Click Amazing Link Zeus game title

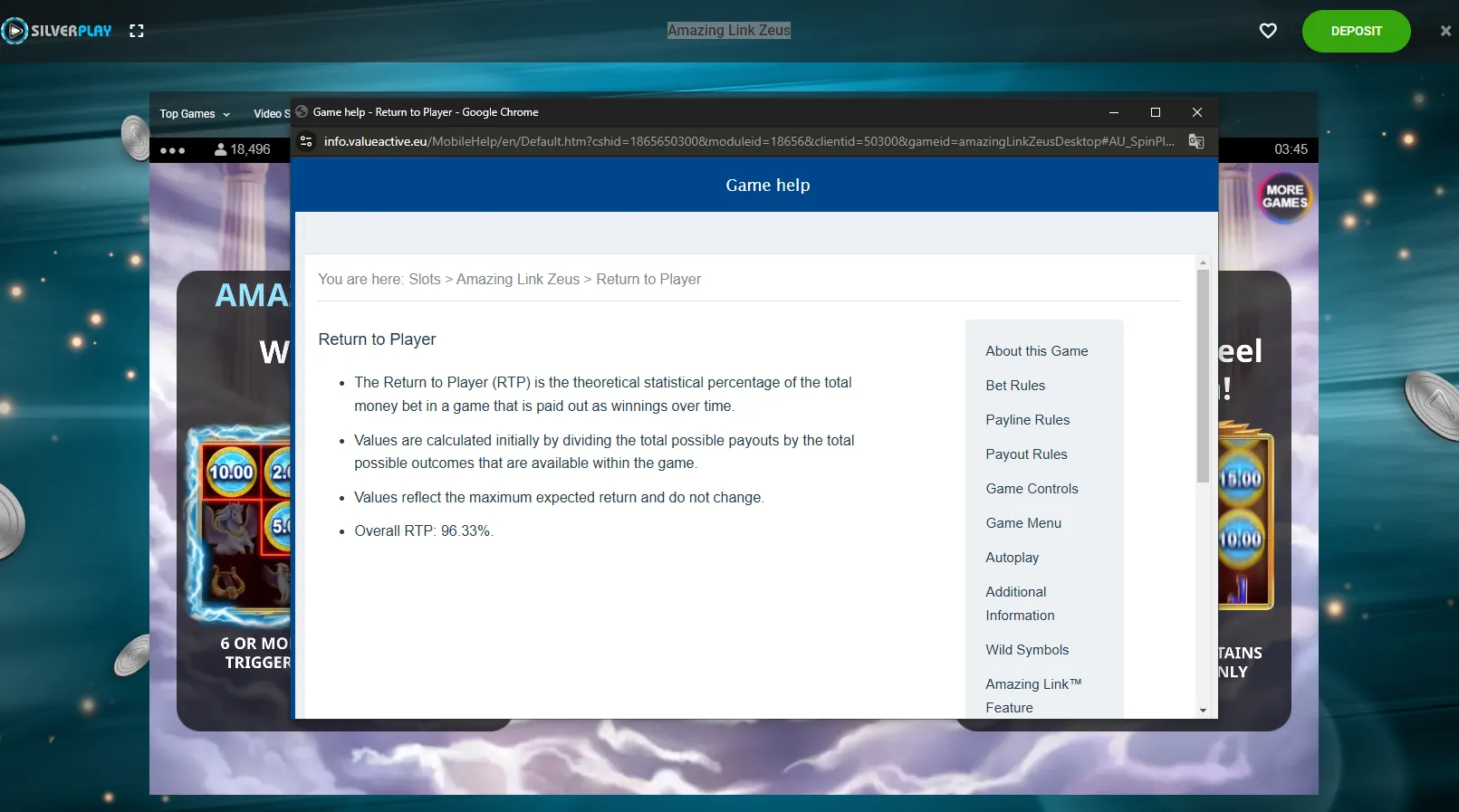(729, 31)
